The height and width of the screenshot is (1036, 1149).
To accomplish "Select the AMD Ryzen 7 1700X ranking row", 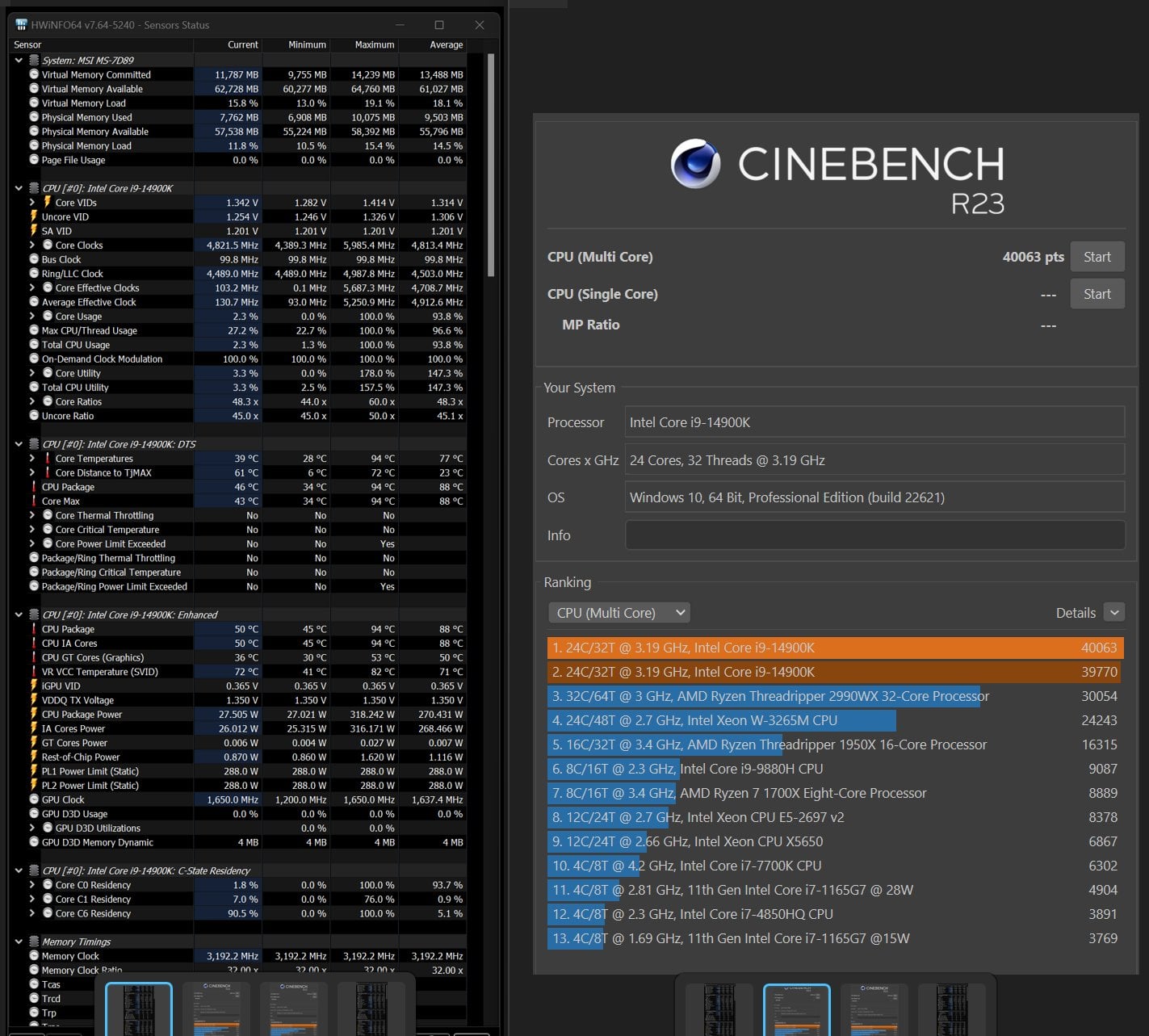I will point(836,793).
